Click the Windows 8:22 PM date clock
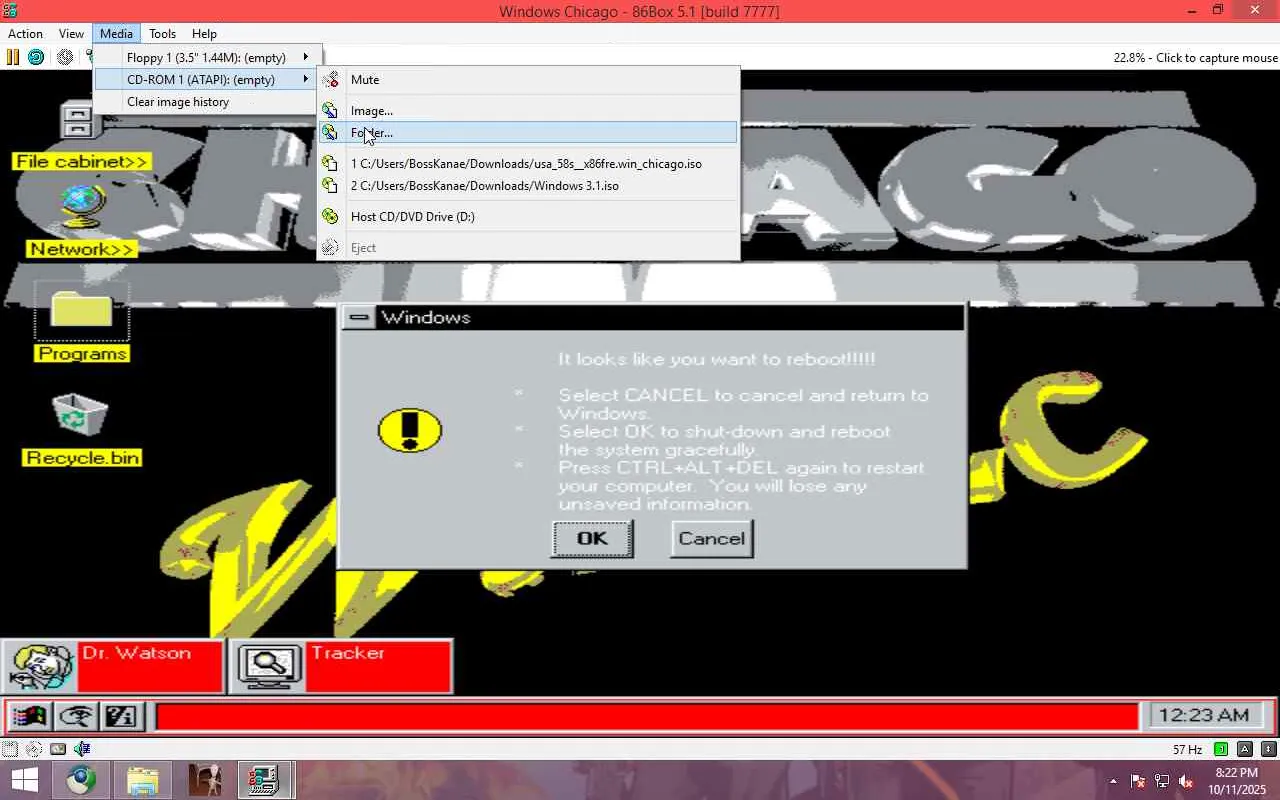The image size is (1280, 800). [x=1236, y=781]
